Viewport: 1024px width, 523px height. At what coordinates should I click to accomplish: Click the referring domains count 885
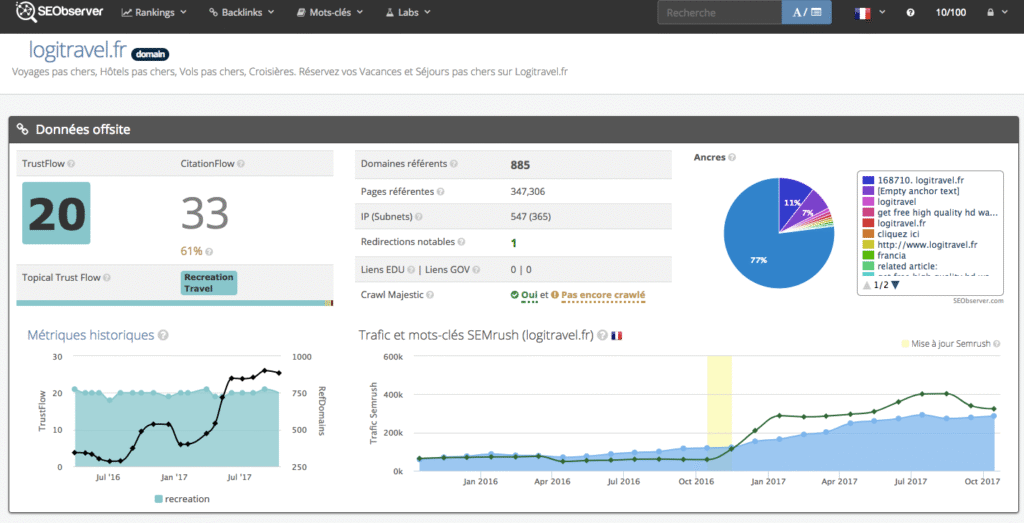click(520, 165)
